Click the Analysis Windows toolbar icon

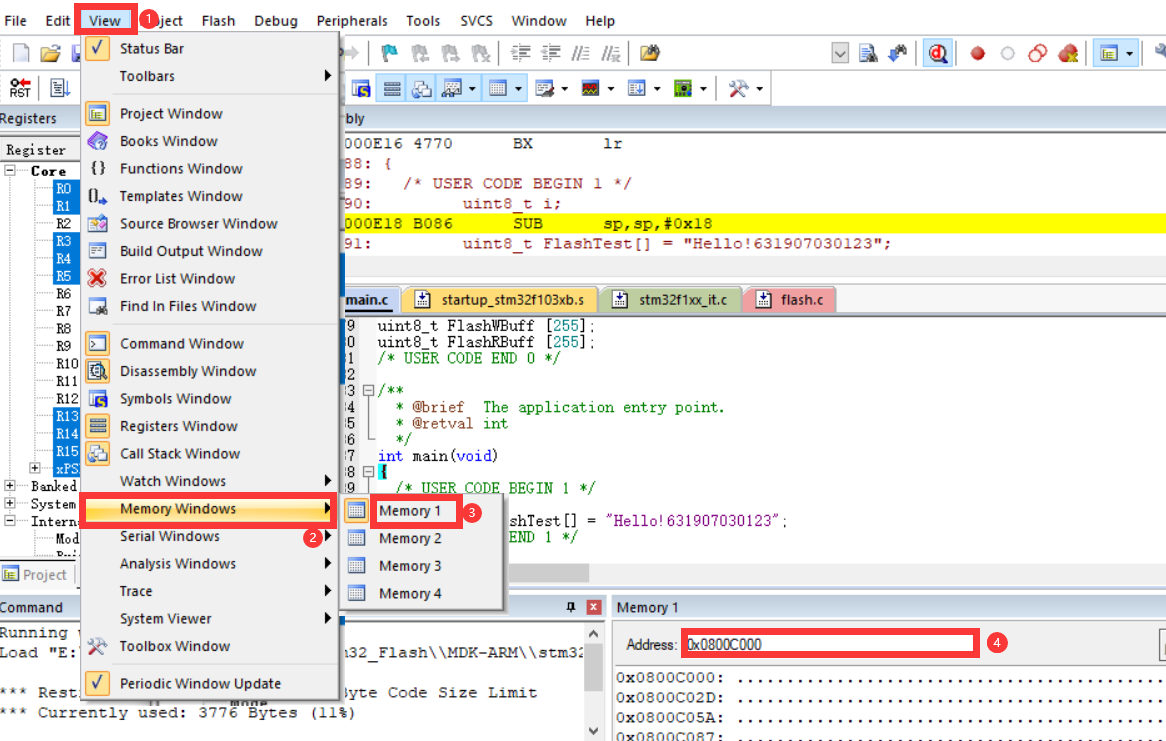click(x=590, y=89)
